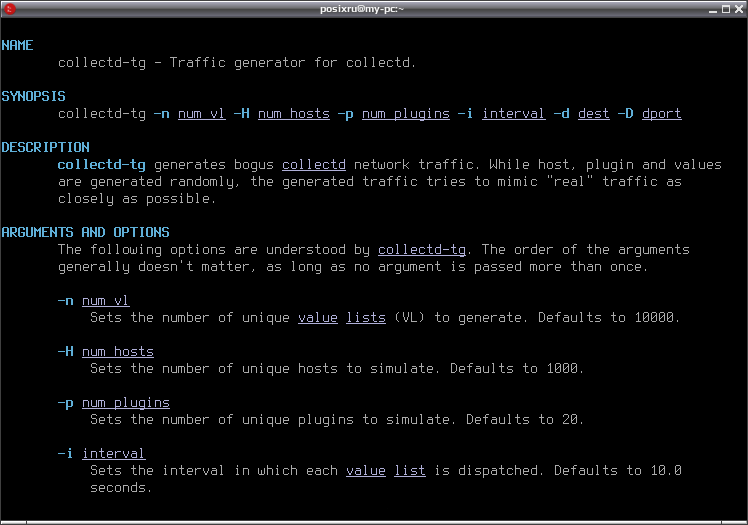
Task: Click the default value 10000
Action: [x=654, y=318]
